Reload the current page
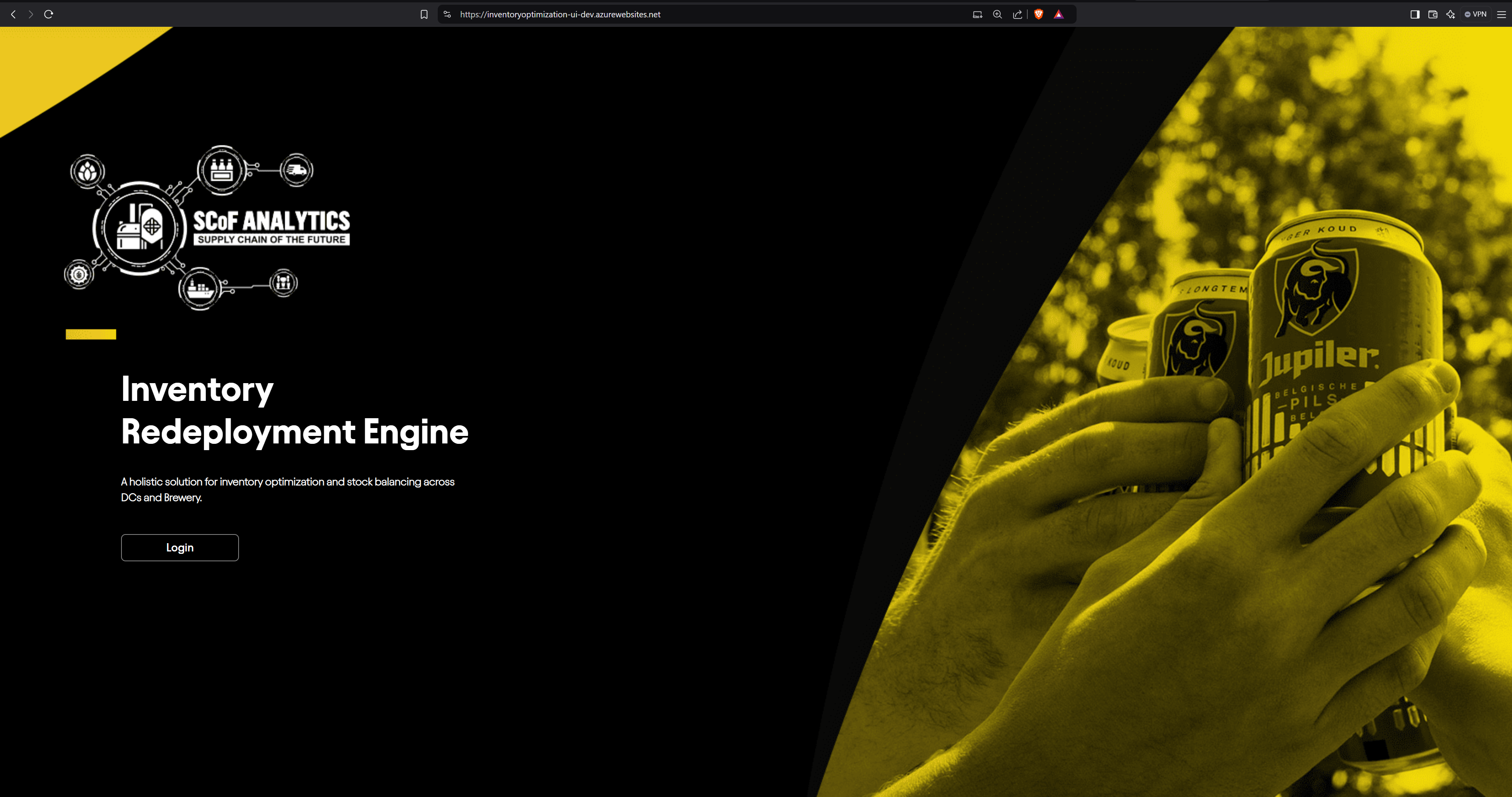Image resolution: width=1512 pixels, height=797 pixels. point(49,14)
